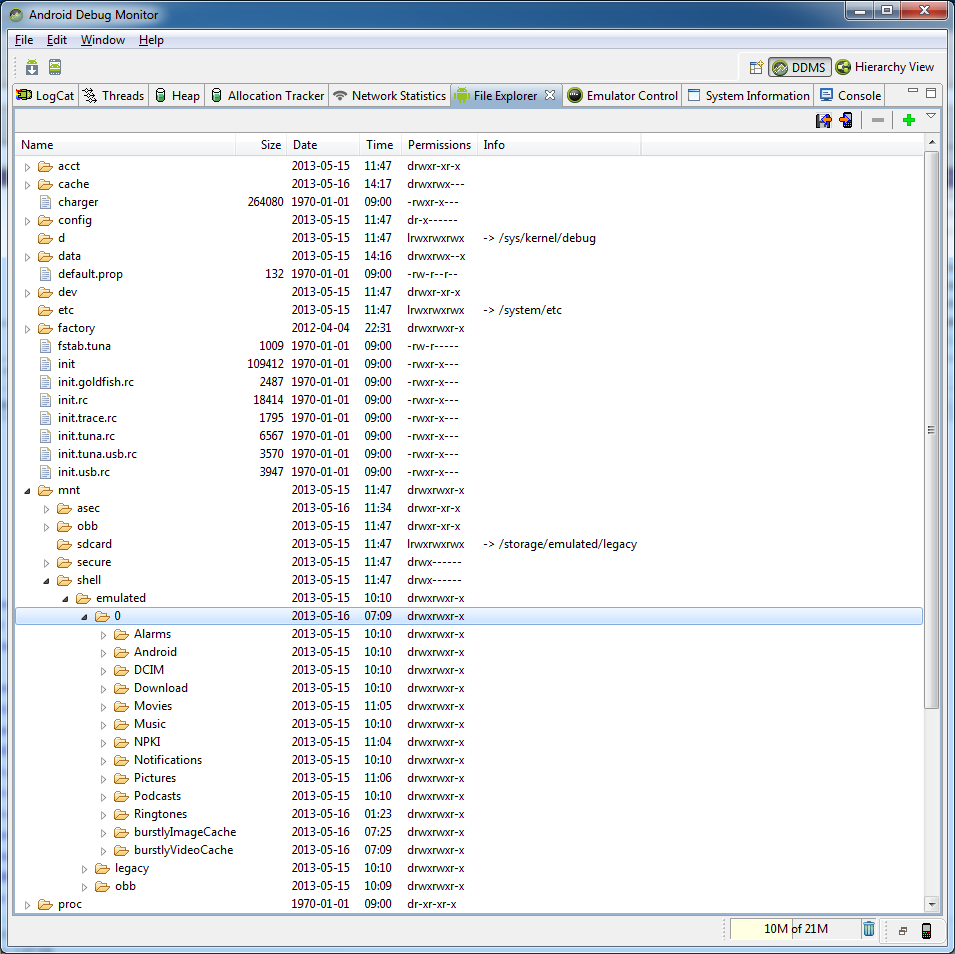Switch to the Emulator Control tab
The image size is (955, 954).
click(622, 96)
